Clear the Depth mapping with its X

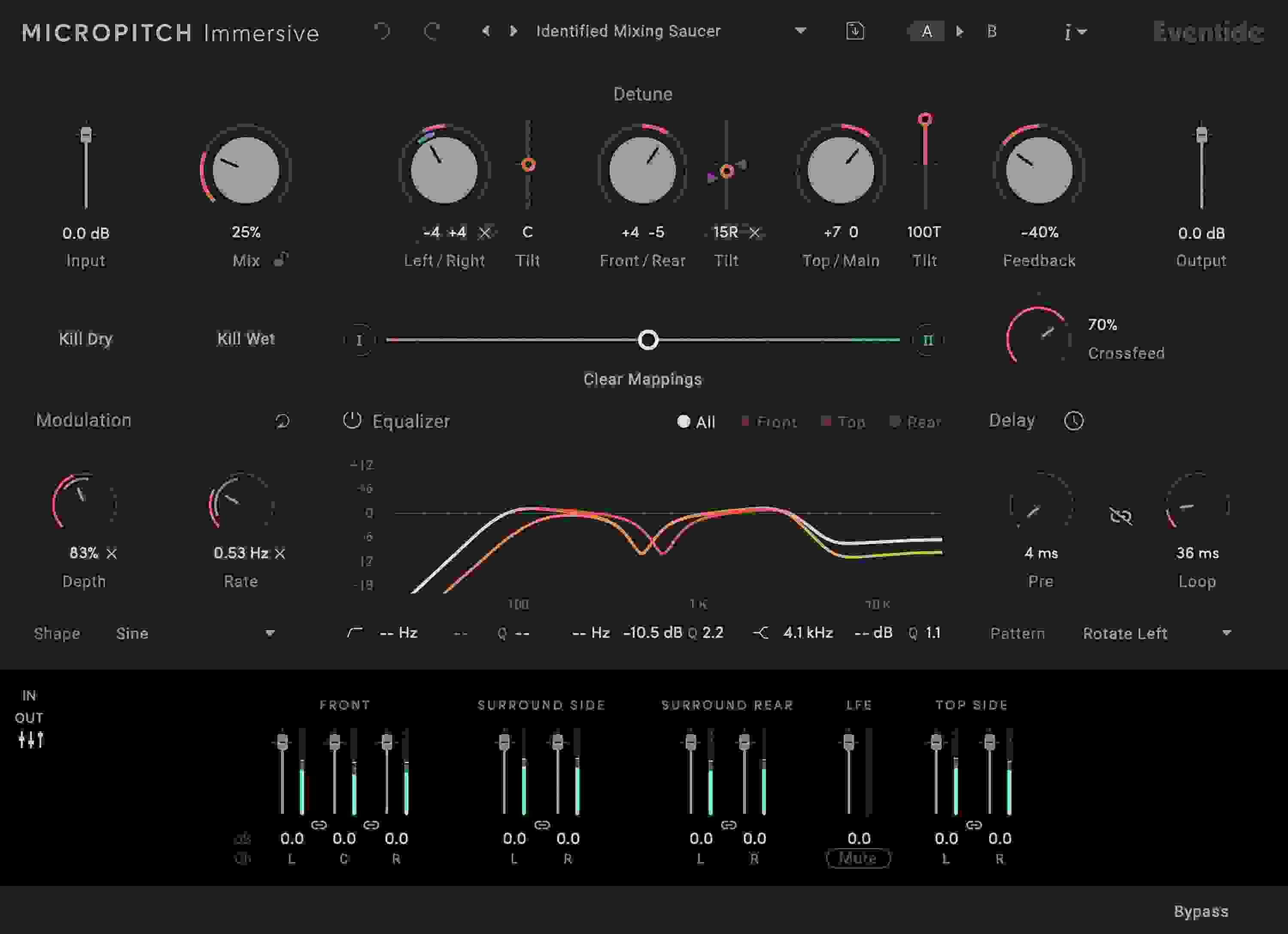tap(111, 554)
